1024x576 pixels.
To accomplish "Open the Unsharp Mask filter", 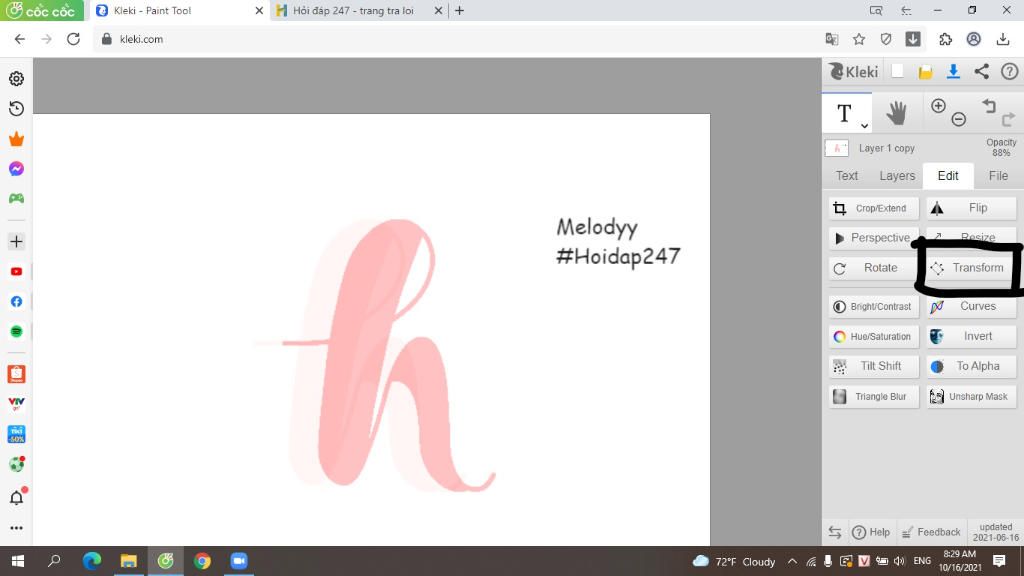I will [x=971, y=396].
